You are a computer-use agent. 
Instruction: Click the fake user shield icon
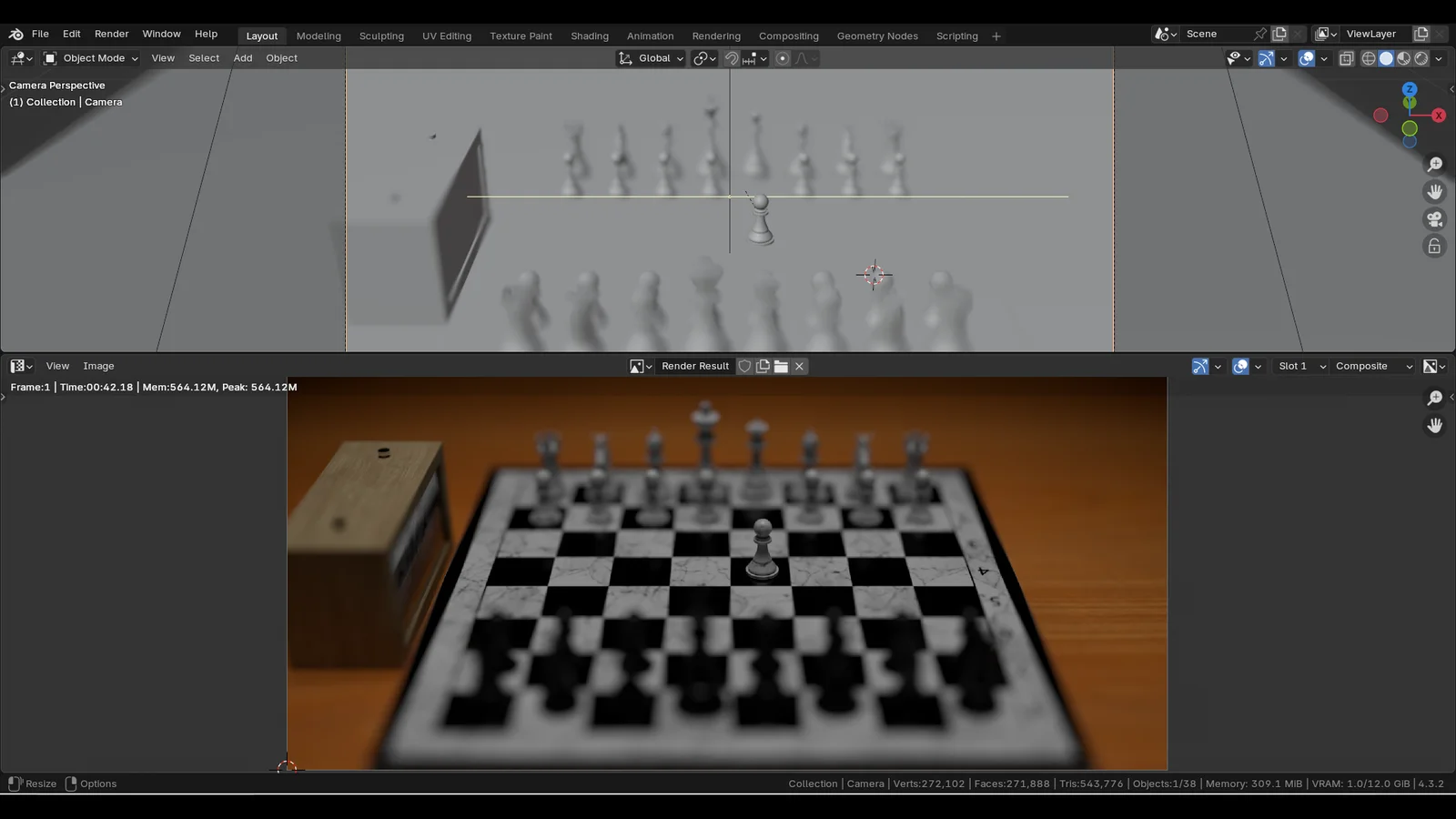[x=744, y=366]
